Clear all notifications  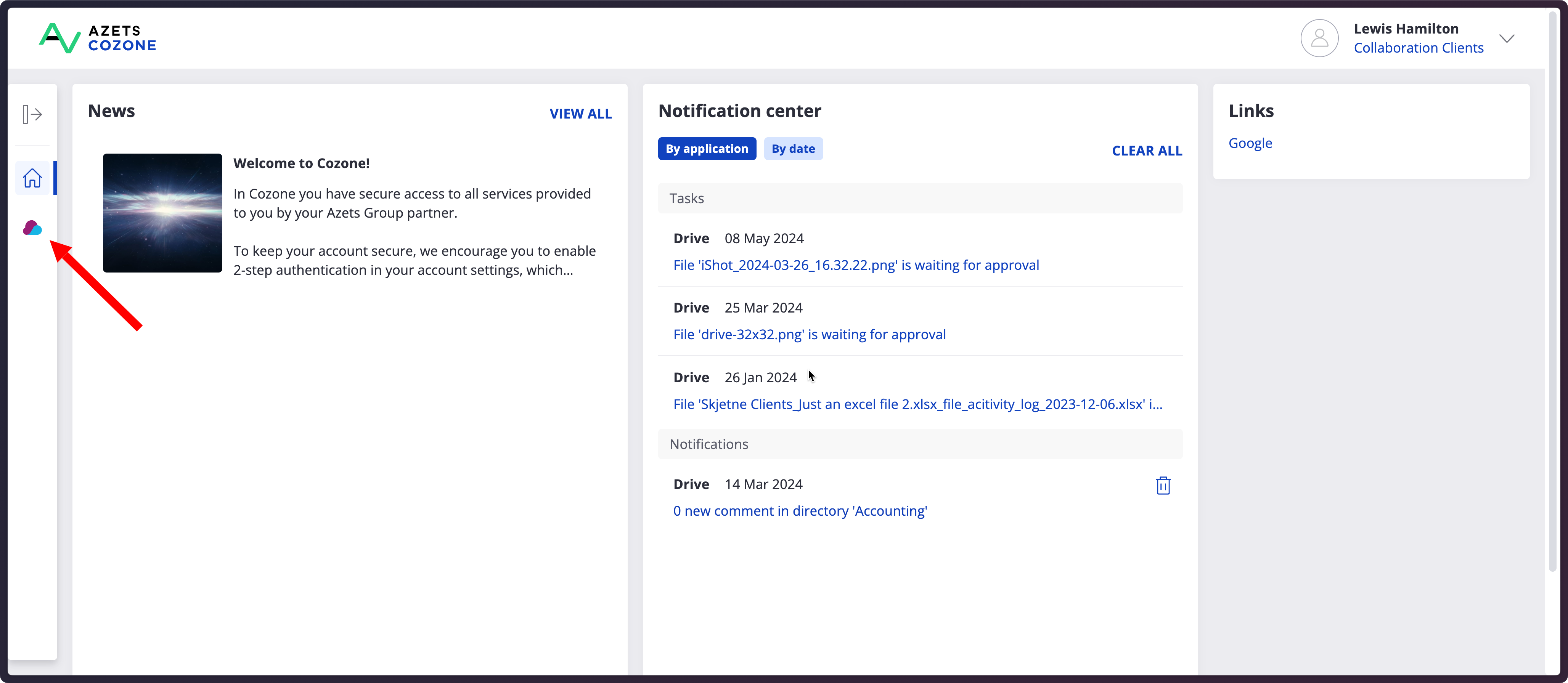click(x=1147, y=151)
